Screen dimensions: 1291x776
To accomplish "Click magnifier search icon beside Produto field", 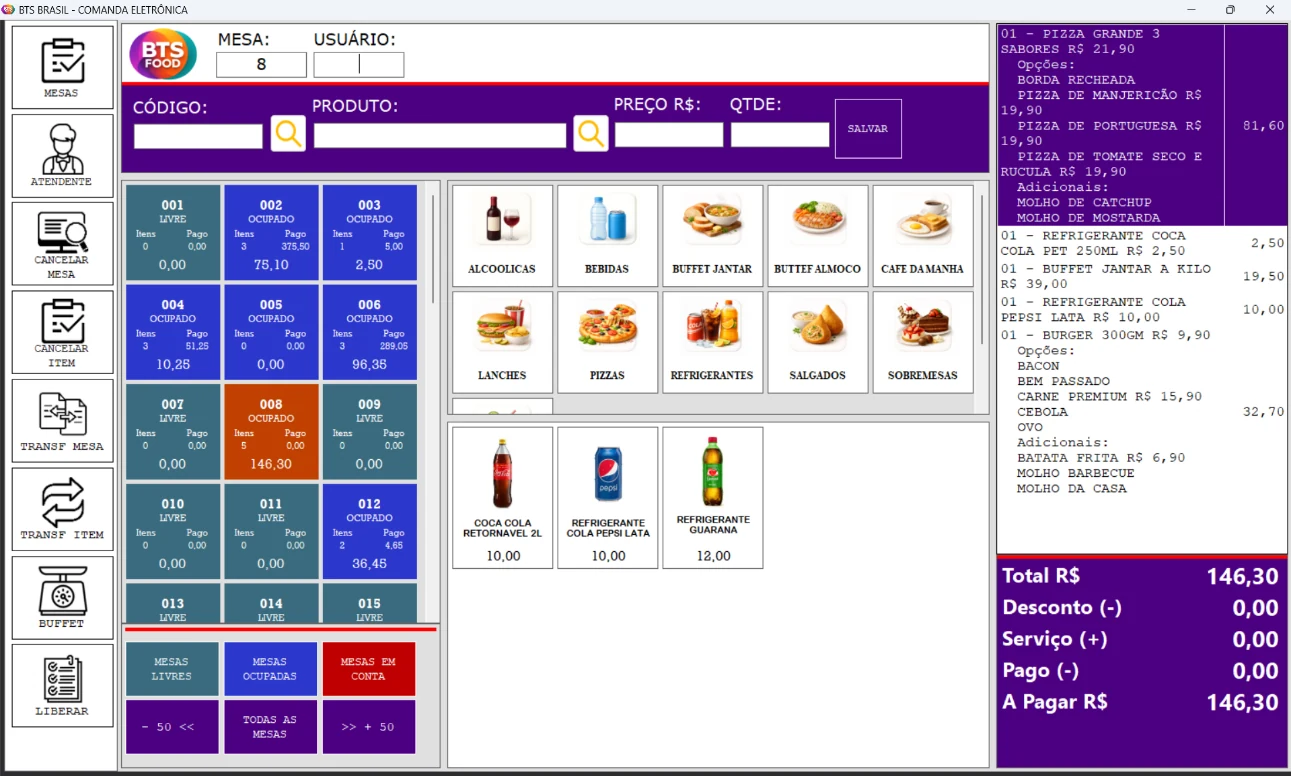I will pyautogui.click(x=591, y=133).
